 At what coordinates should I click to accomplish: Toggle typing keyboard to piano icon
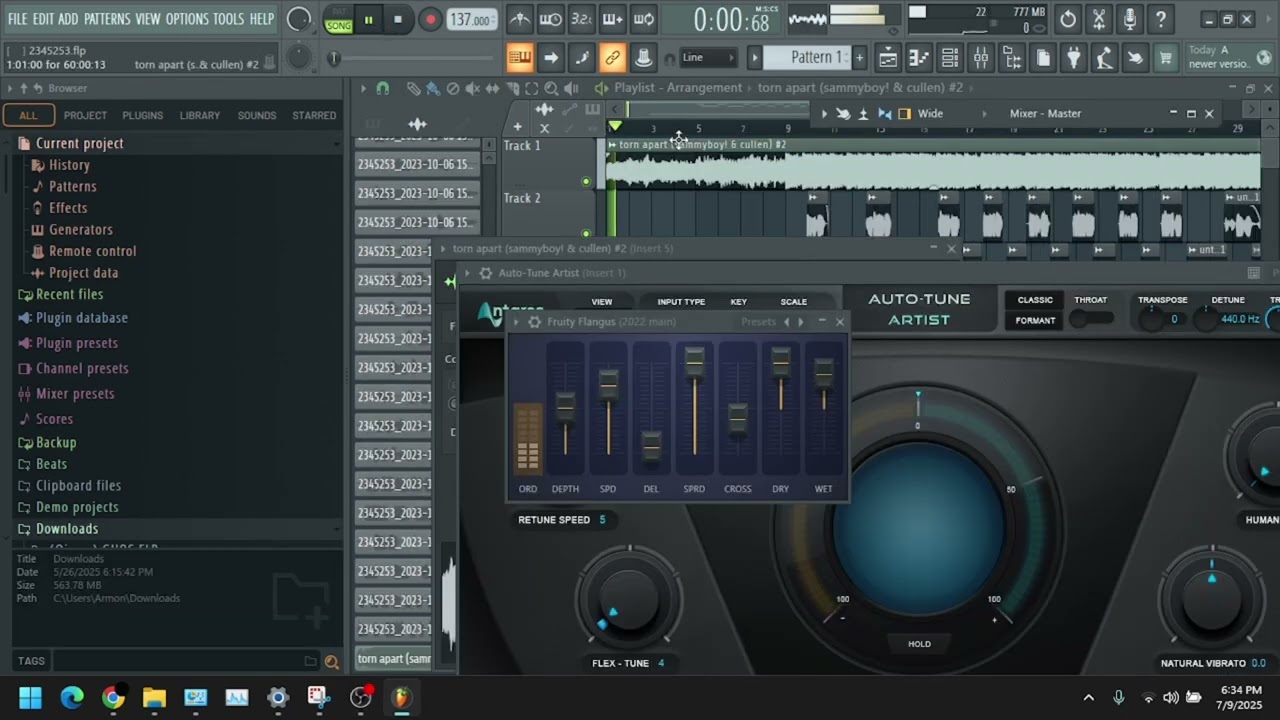point(519,58)
